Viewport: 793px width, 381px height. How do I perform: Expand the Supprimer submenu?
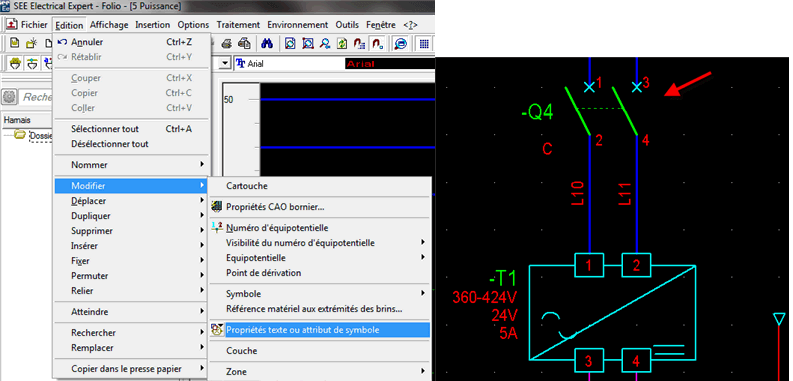click(x=131, y=231)
